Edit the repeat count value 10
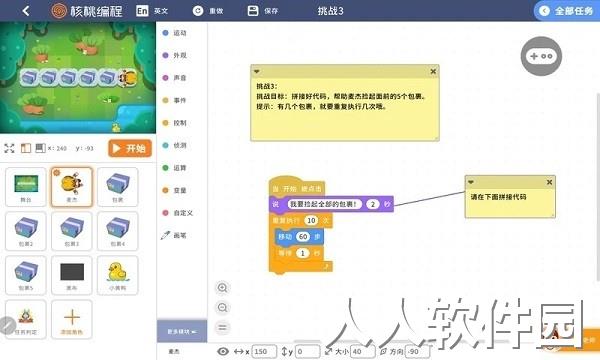 [x=311, y=220]
